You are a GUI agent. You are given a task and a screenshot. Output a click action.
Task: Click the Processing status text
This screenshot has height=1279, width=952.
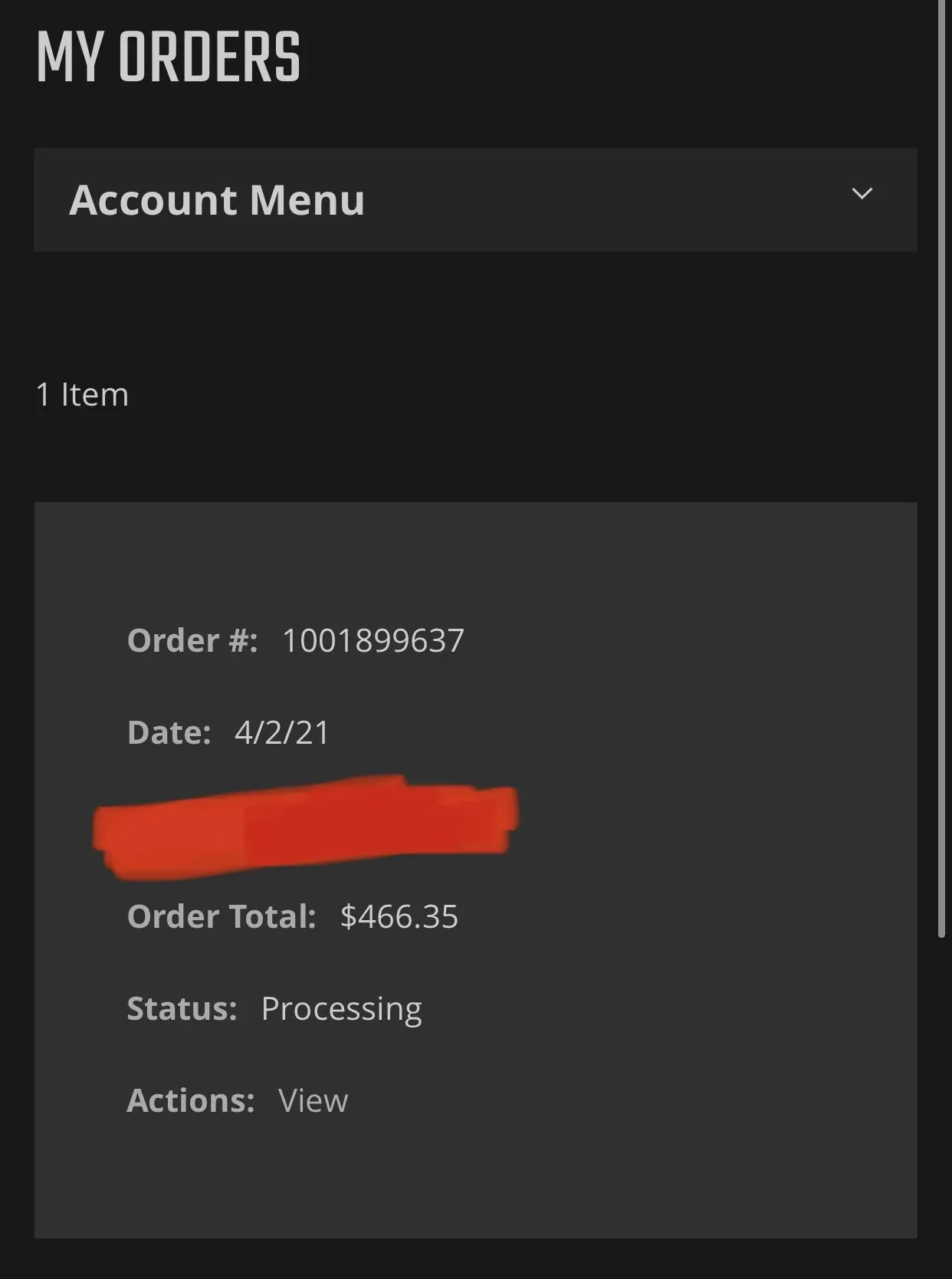coord(341,1009)
